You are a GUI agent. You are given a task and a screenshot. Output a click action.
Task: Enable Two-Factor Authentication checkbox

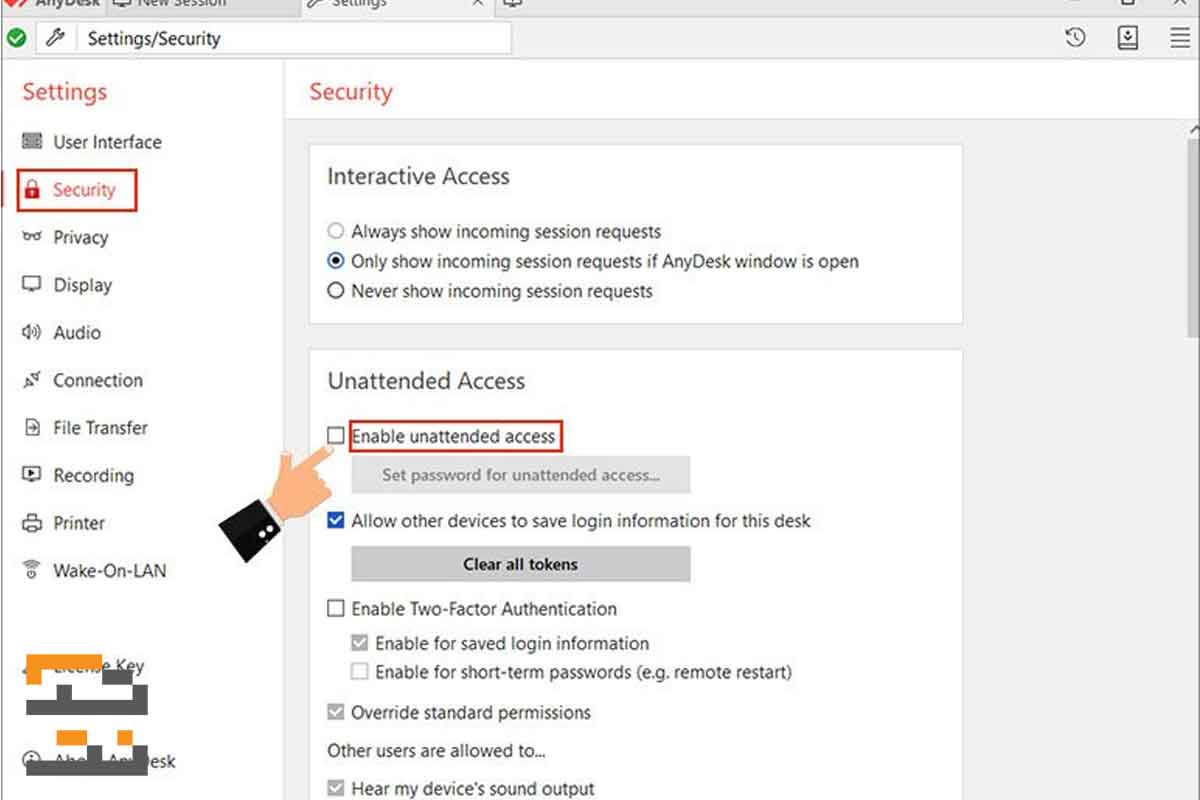tap(336, 608)
